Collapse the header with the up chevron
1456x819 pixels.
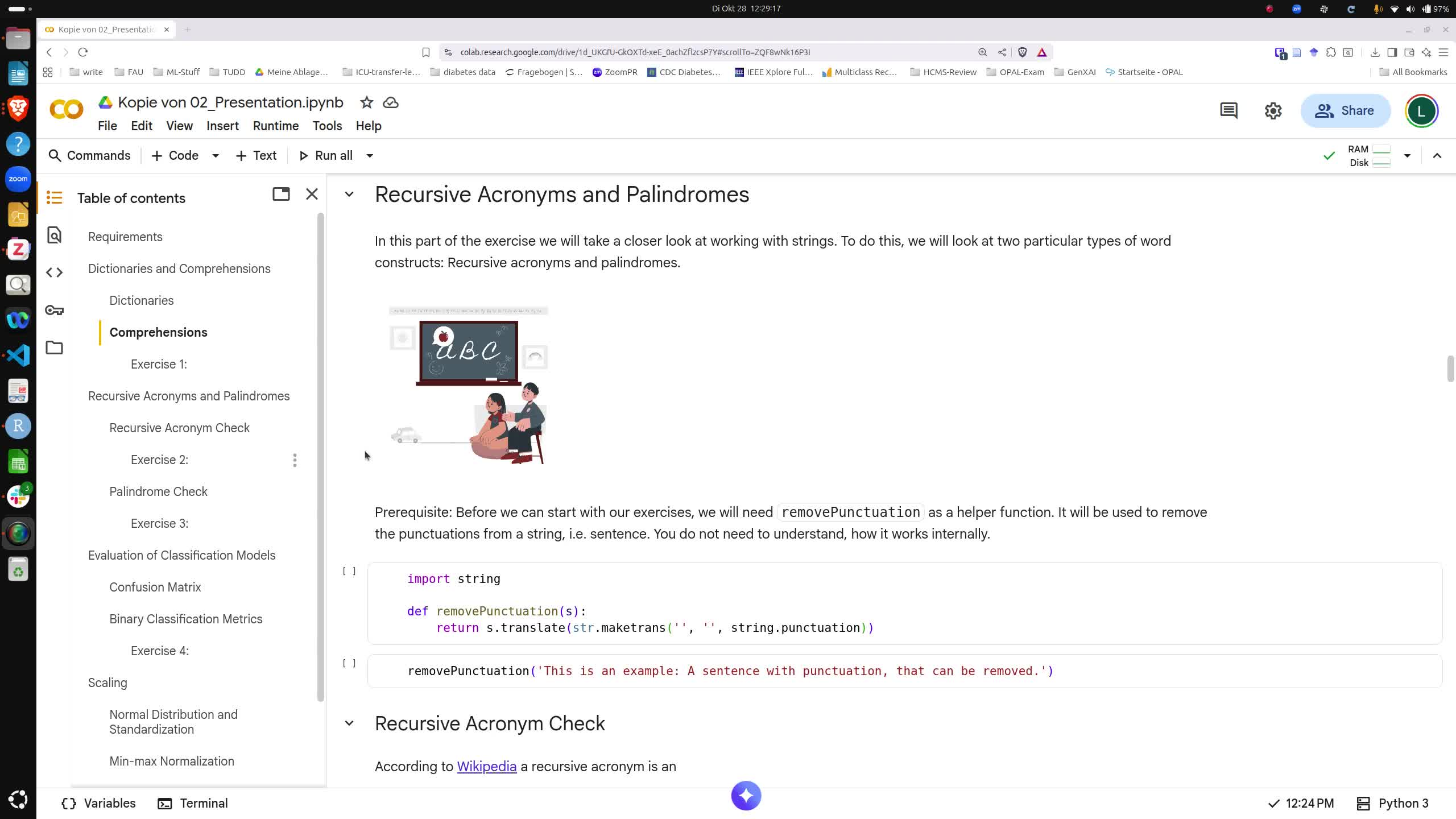tap(1437, 155)
